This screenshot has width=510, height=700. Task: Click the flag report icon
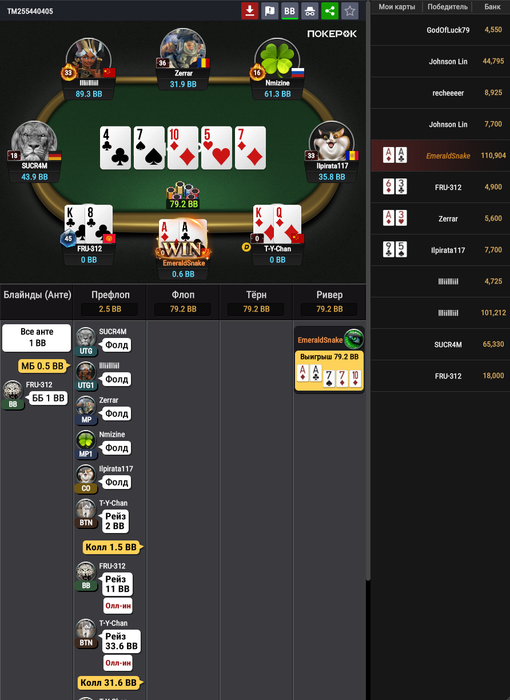coord(270,11)
